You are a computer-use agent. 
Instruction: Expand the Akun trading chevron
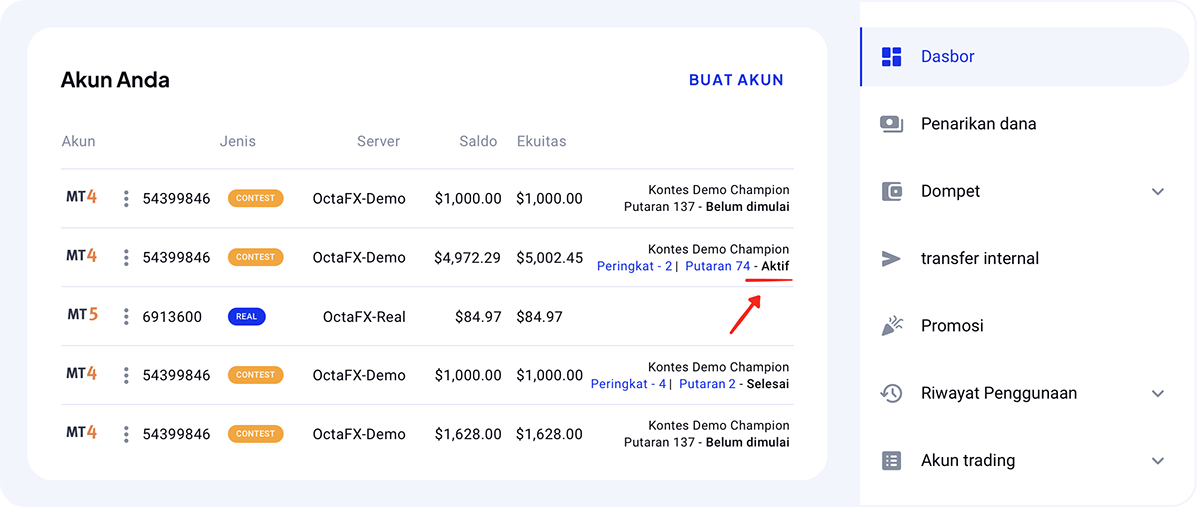(x=1158, y=460)
